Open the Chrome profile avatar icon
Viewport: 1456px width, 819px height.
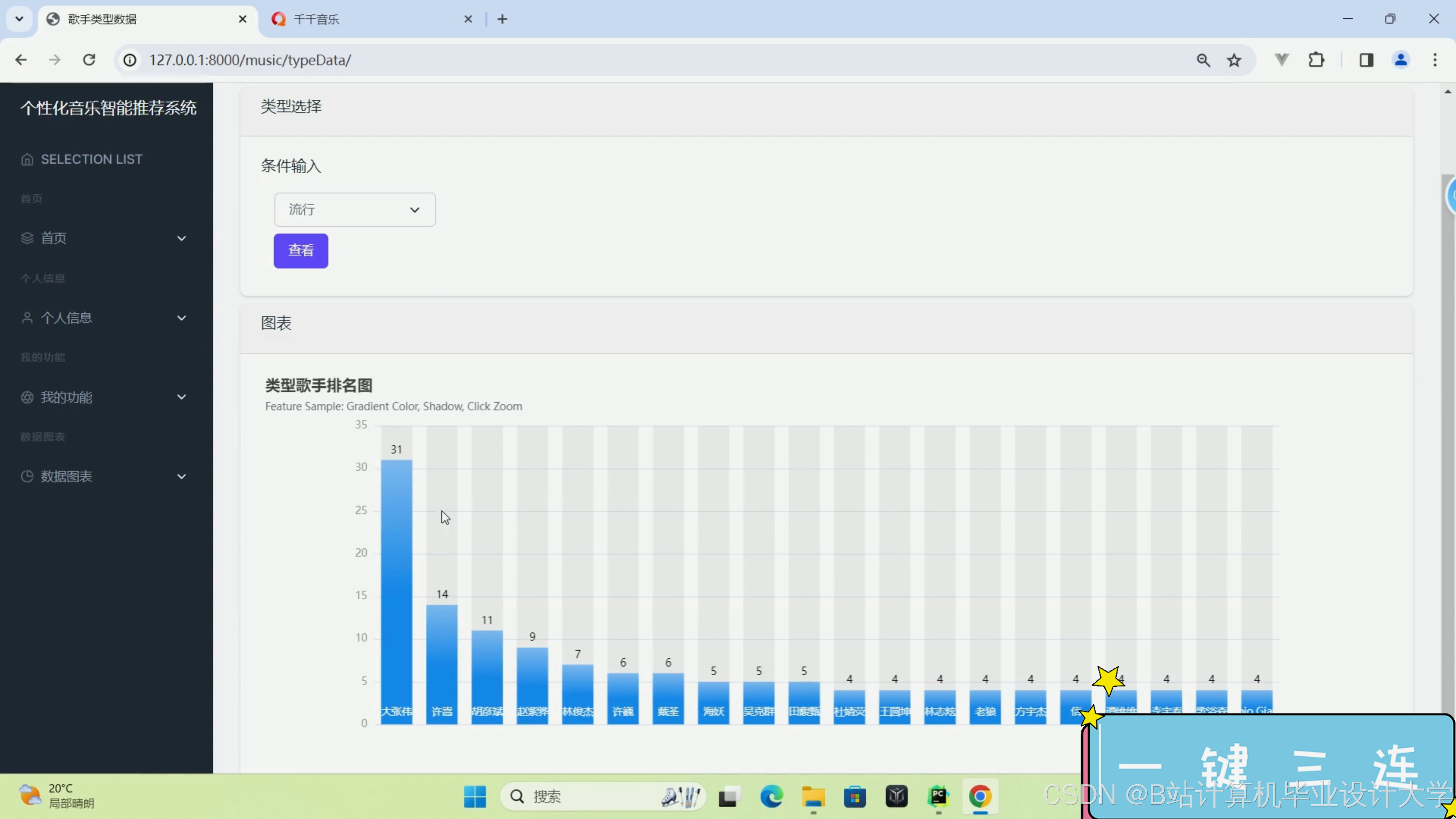1401,60
